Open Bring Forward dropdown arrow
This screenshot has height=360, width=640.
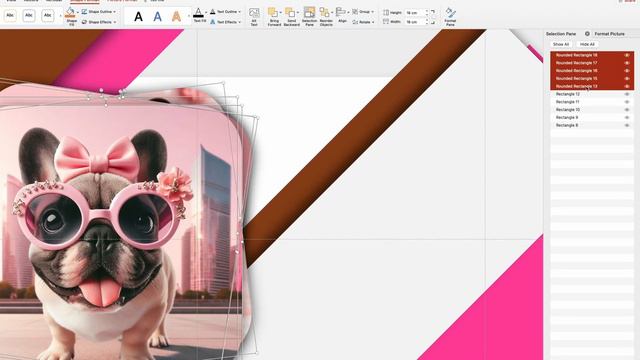280,13
